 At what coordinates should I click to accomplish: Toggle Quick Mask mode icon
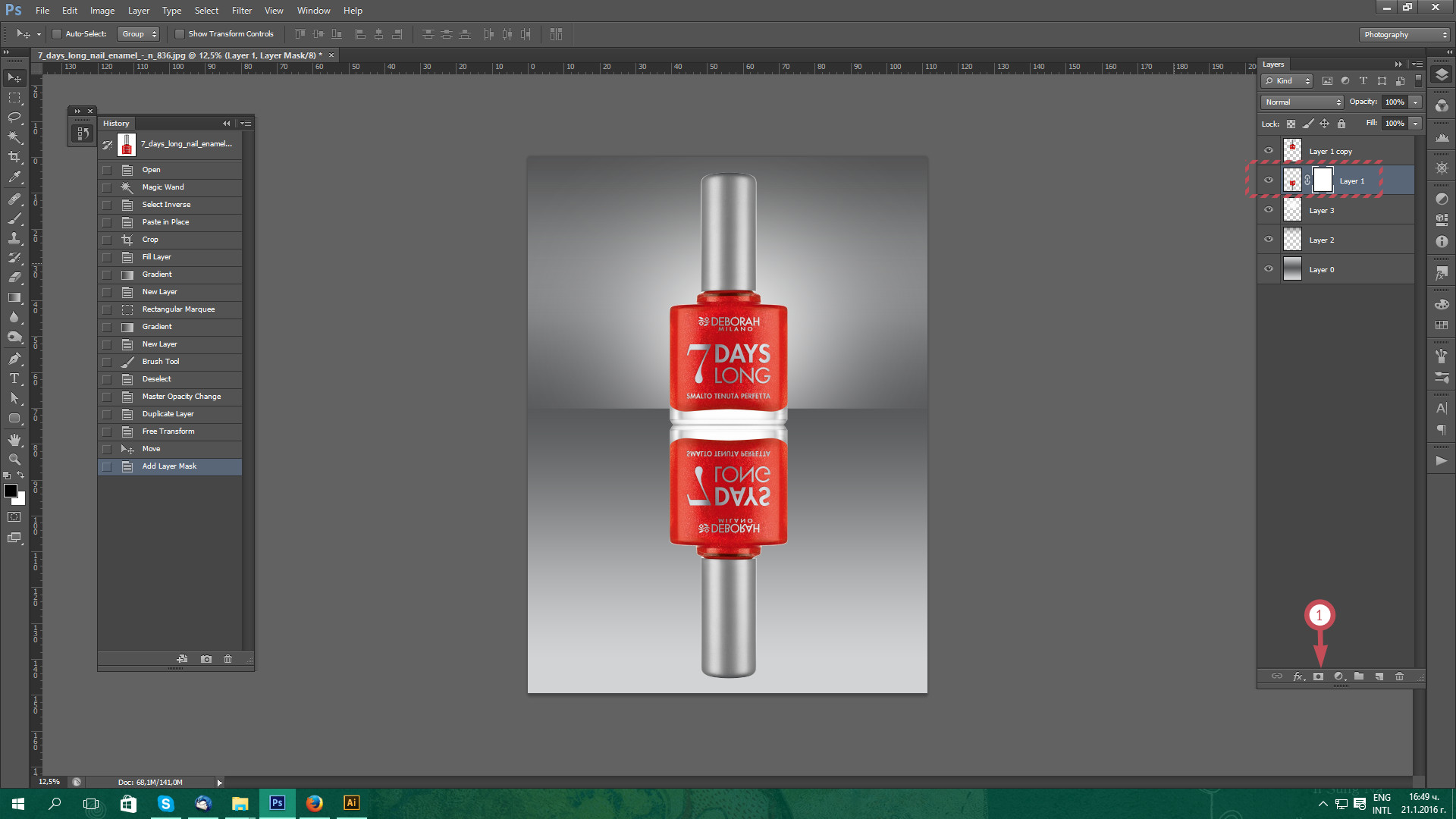[14, 517]
